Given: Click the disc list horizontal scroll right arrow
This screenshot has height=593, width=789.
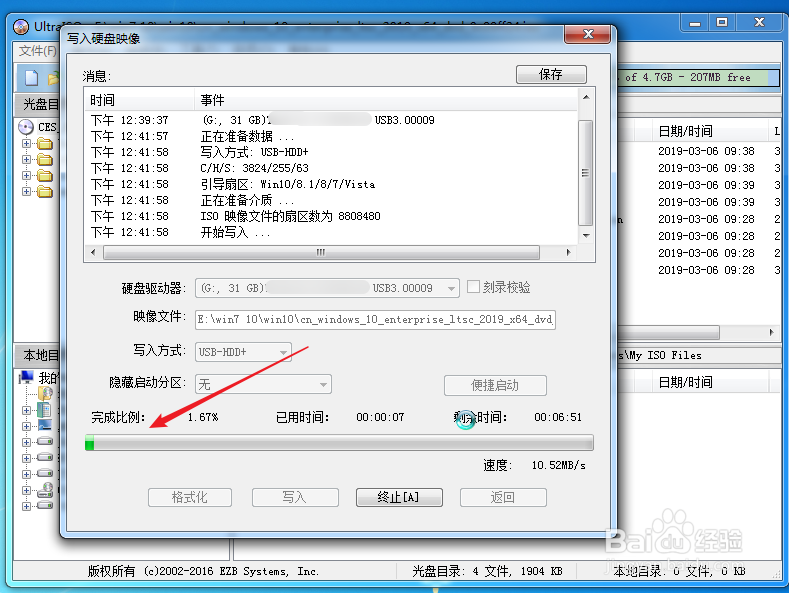Looking at the screenshot, I should coord(771,332).
